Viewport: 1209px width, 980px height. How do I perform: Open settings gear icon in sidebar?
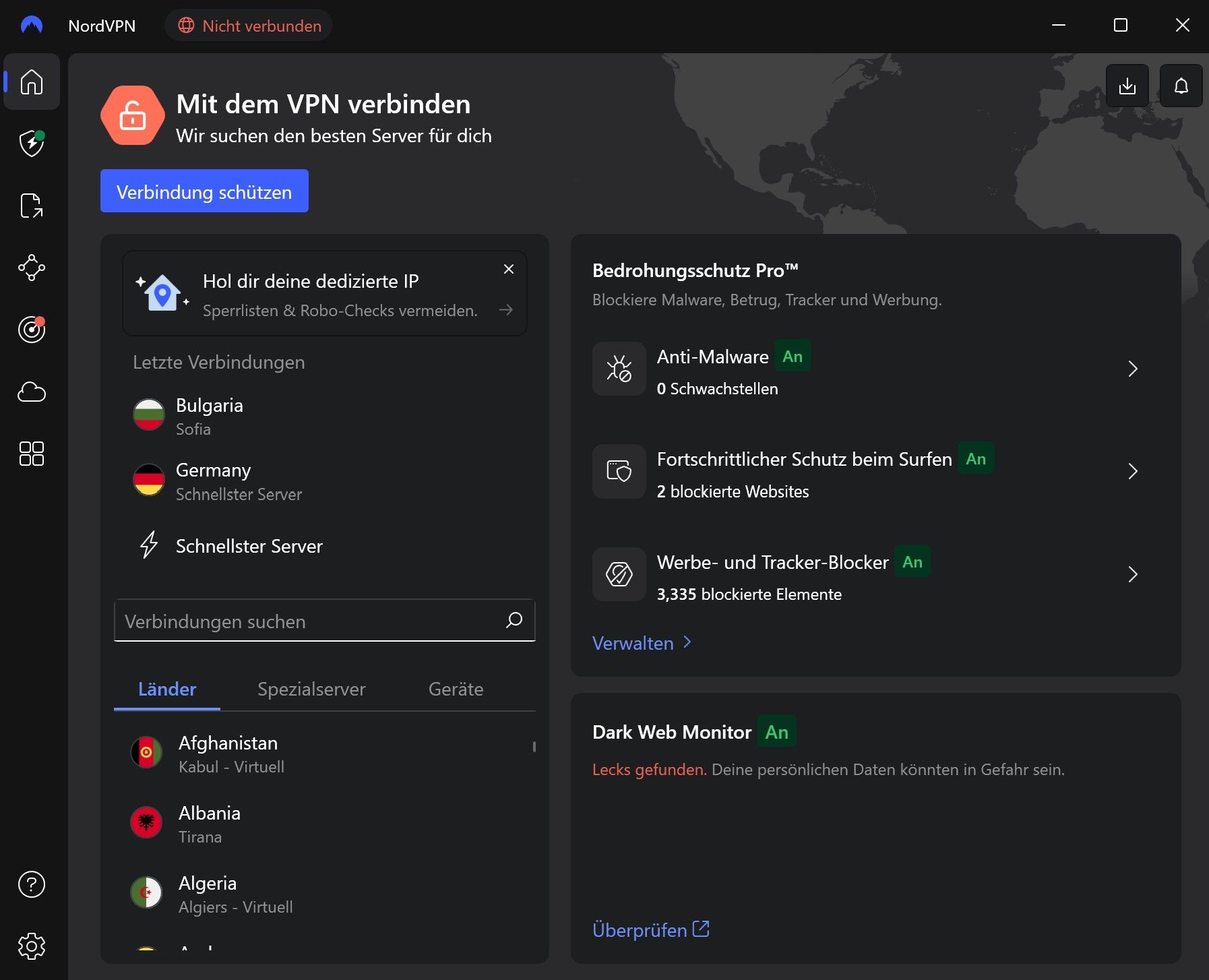[x=32, y=946]
